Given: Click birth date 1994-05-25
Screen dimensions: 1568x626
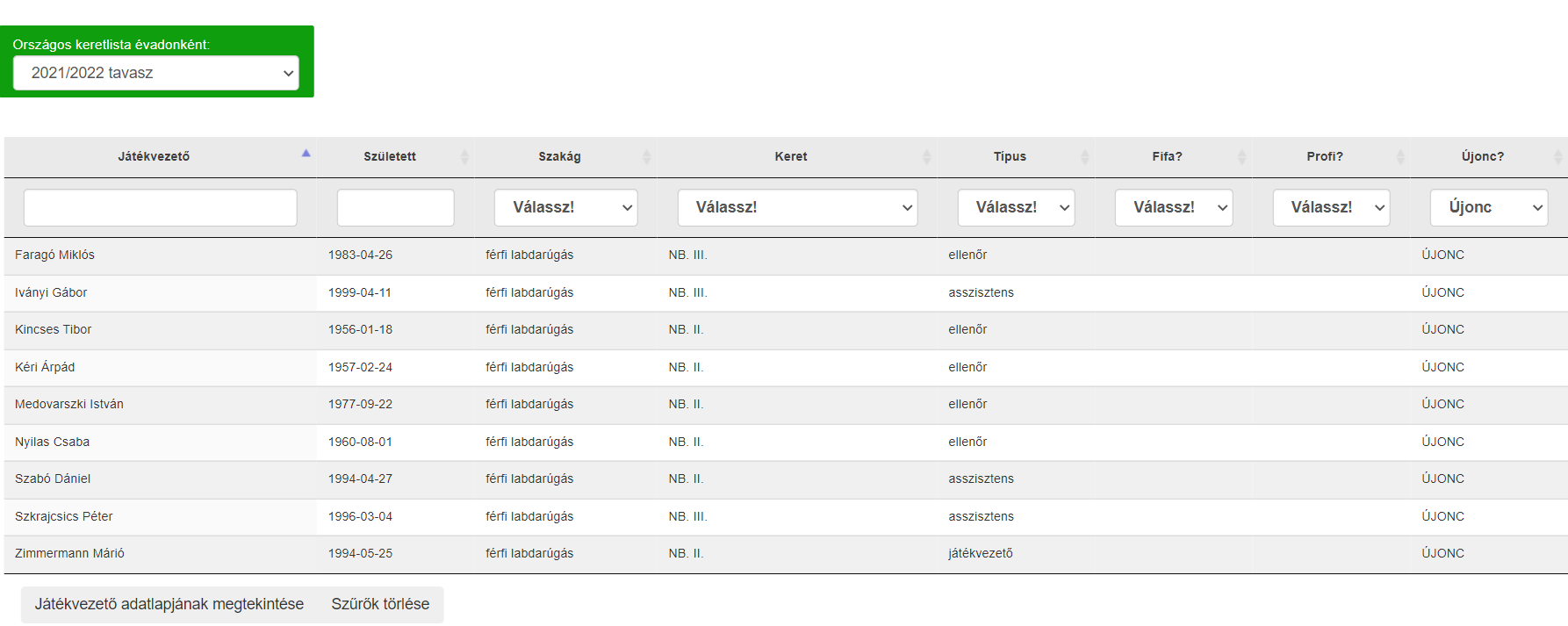Looking at the screenshot, I should [x=360, y=554].
